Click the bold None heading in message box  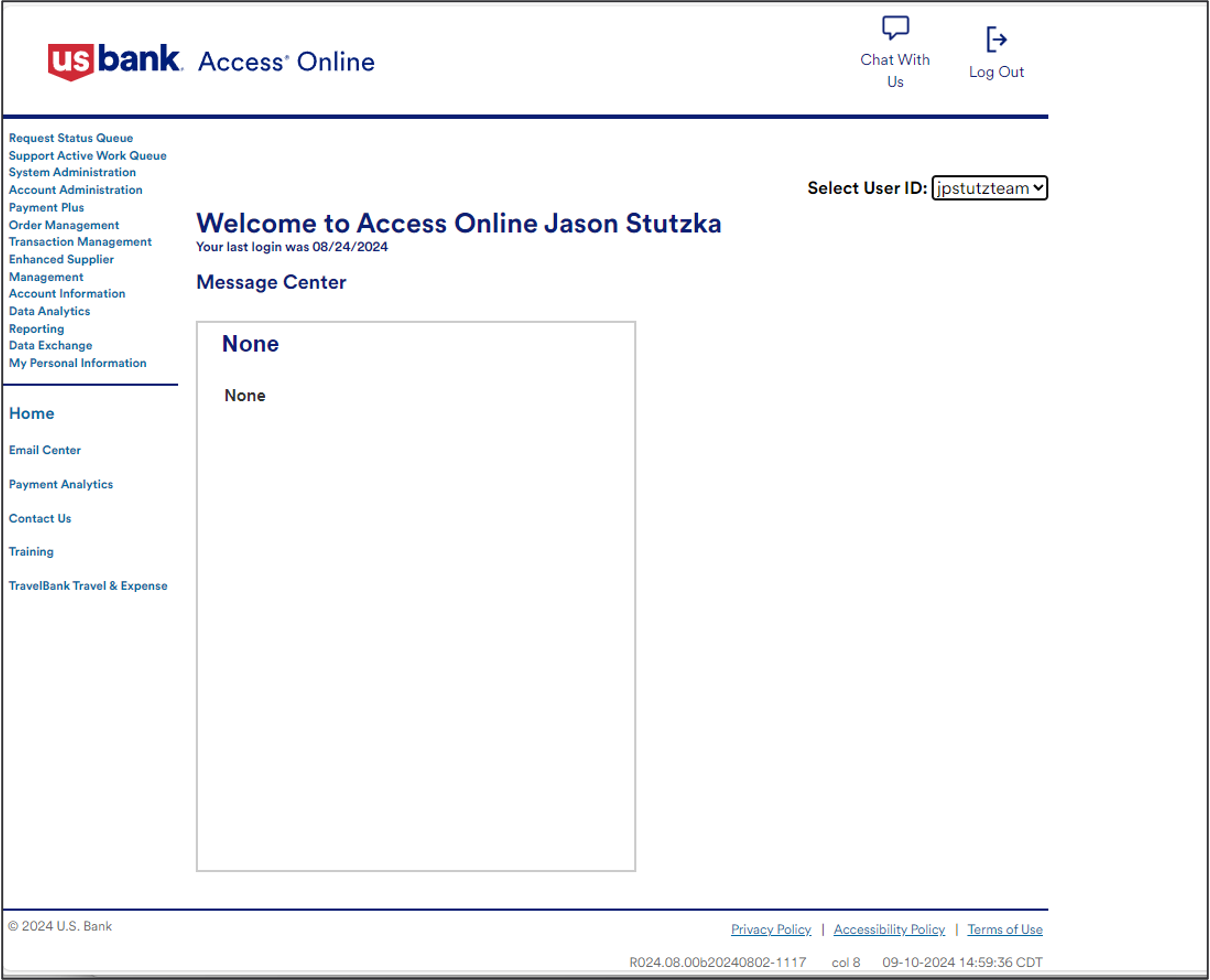pyautogui.click(x=250, y=345)
